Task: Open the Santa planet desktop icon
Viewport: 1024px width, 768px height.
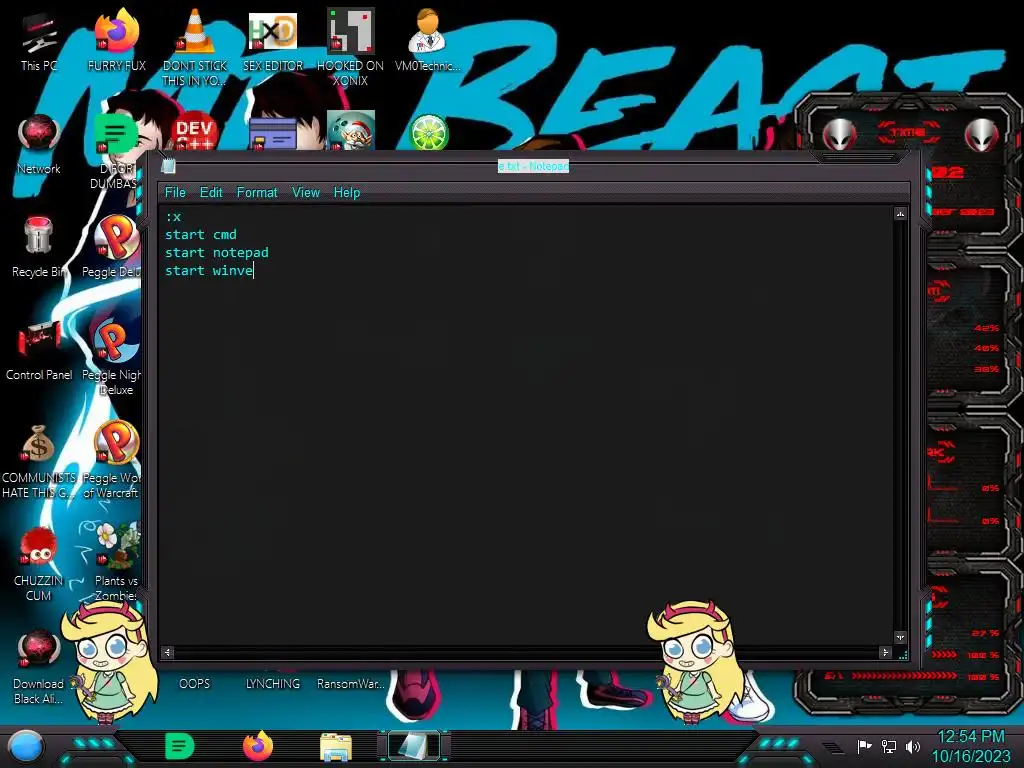Action: [350, 131]
